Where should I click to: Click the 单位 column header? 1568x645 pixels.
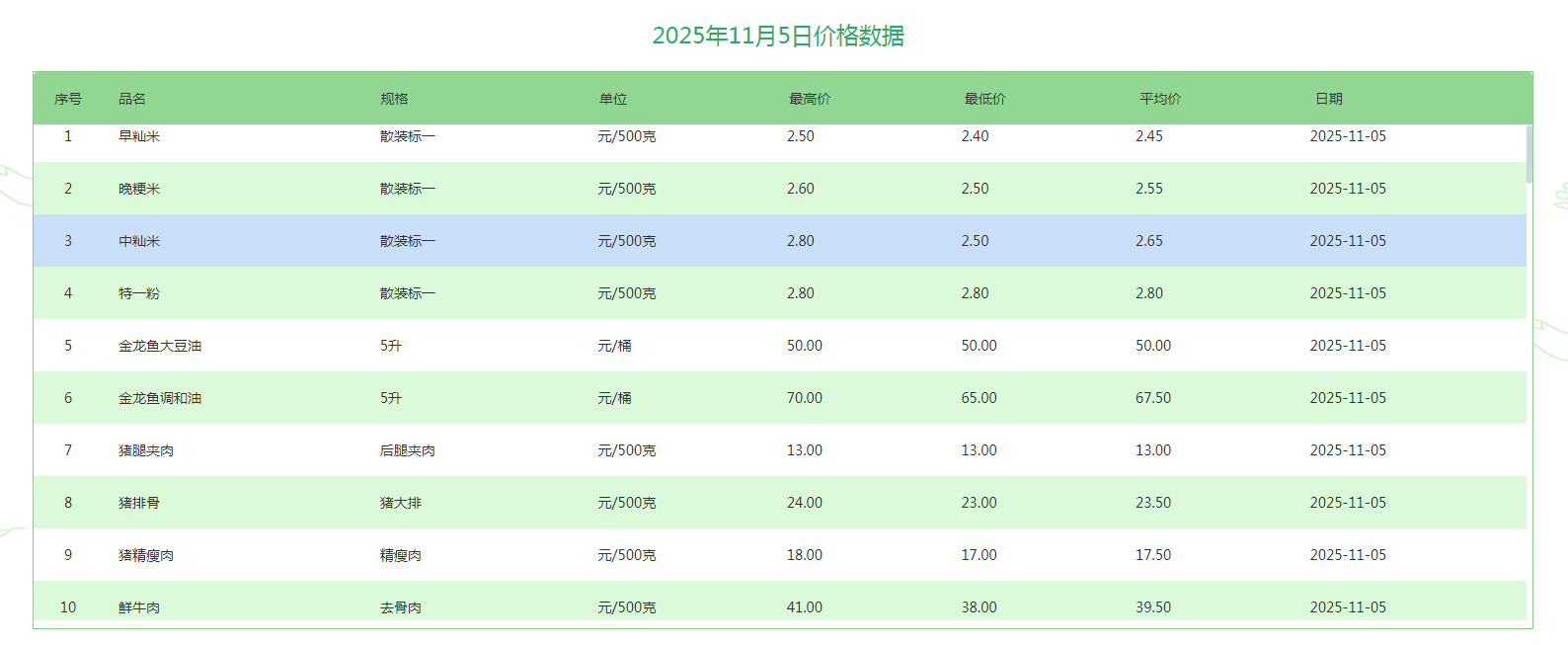pos(613,99)
